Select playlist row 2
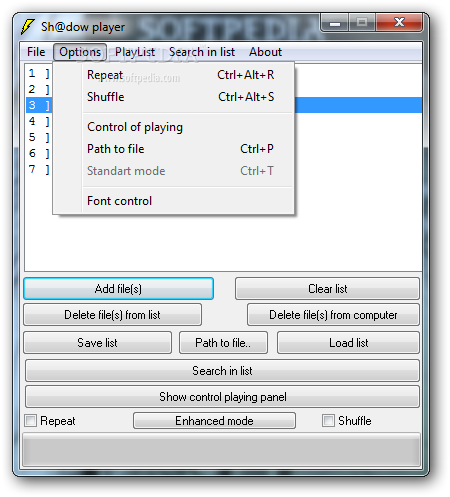The height and width of the screenshot is (497, 450). [x=39, y=89]
